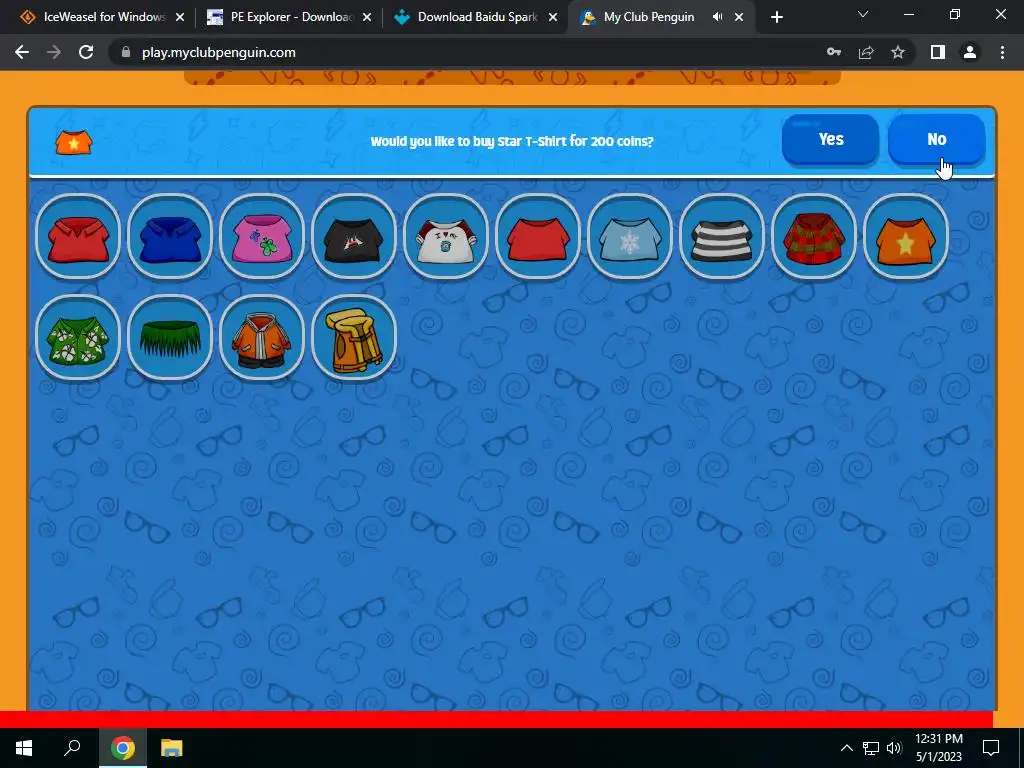
Task: Toggle the browser side panel
Action: click(938, 52)
